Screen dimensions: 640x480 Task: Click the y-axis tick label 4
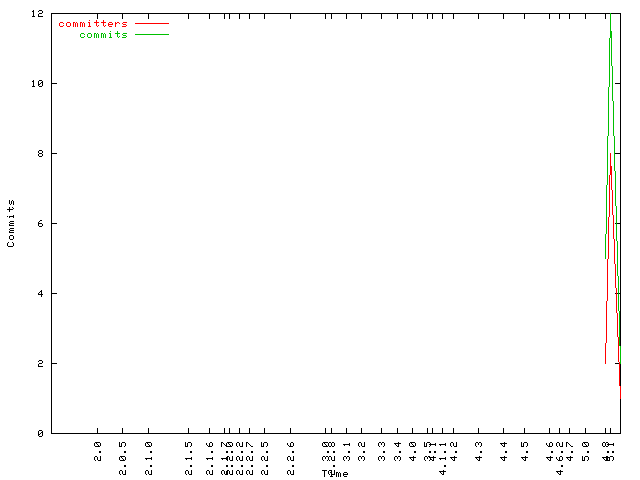coord(39,293)
